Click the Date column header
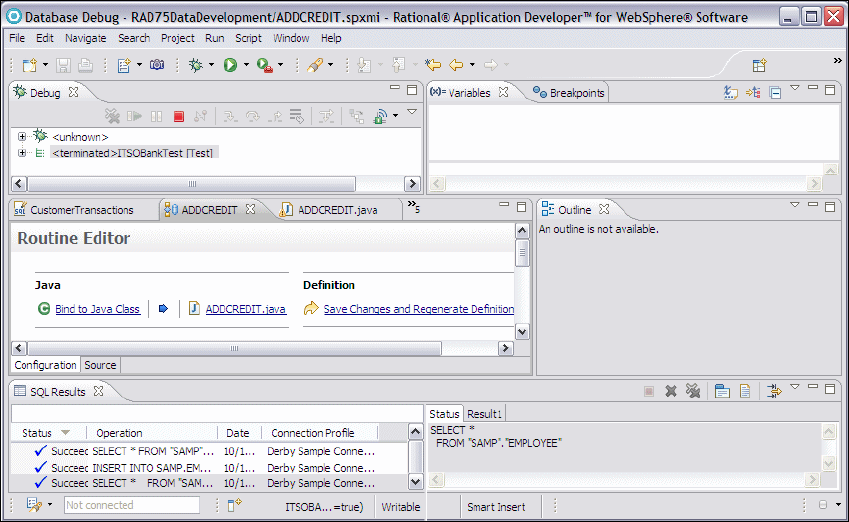 [238, 433]
